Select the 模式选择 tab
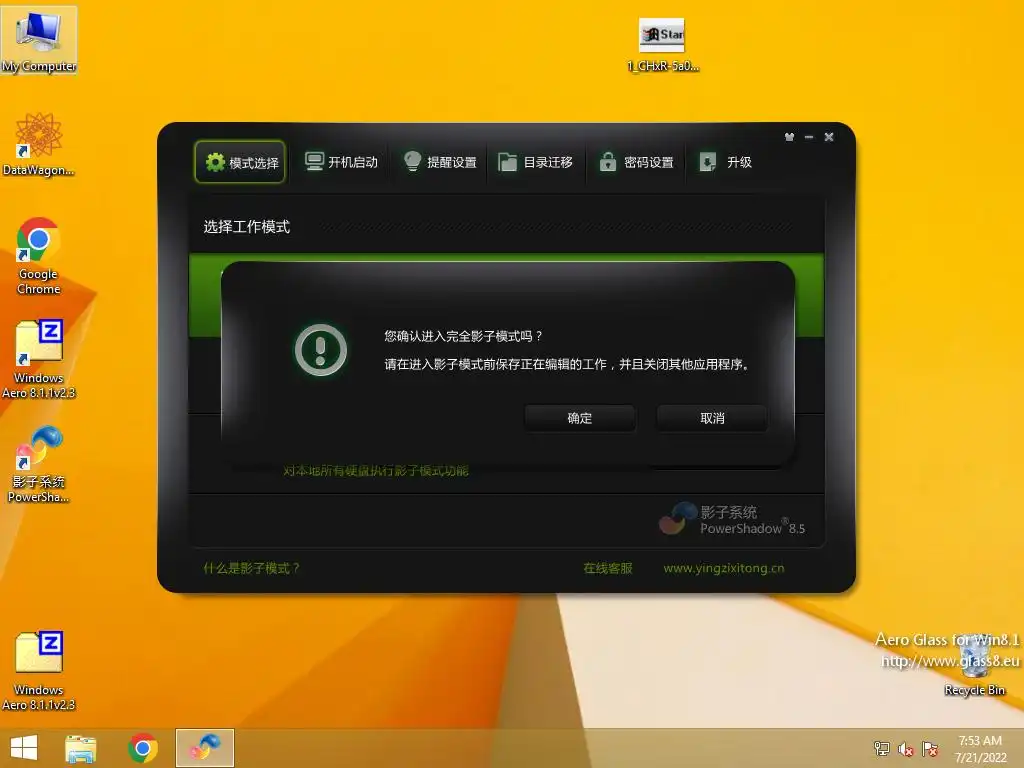The image size is (1024, 768). pyautogui.click(x=240, y=162)
